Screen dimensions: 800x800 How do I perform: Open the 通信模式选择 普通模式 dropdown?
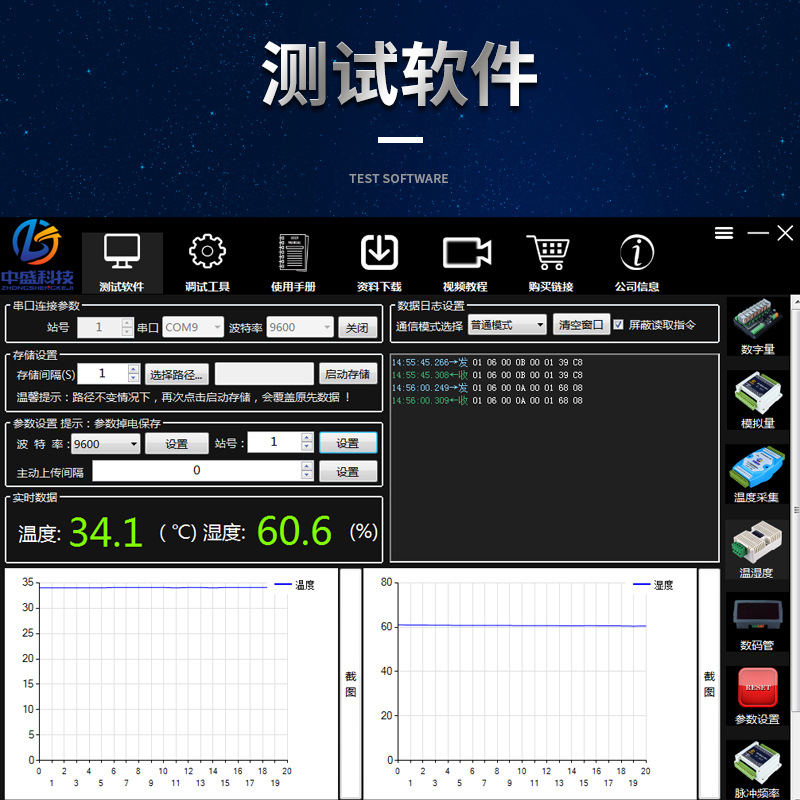click(x=507, y=325)
